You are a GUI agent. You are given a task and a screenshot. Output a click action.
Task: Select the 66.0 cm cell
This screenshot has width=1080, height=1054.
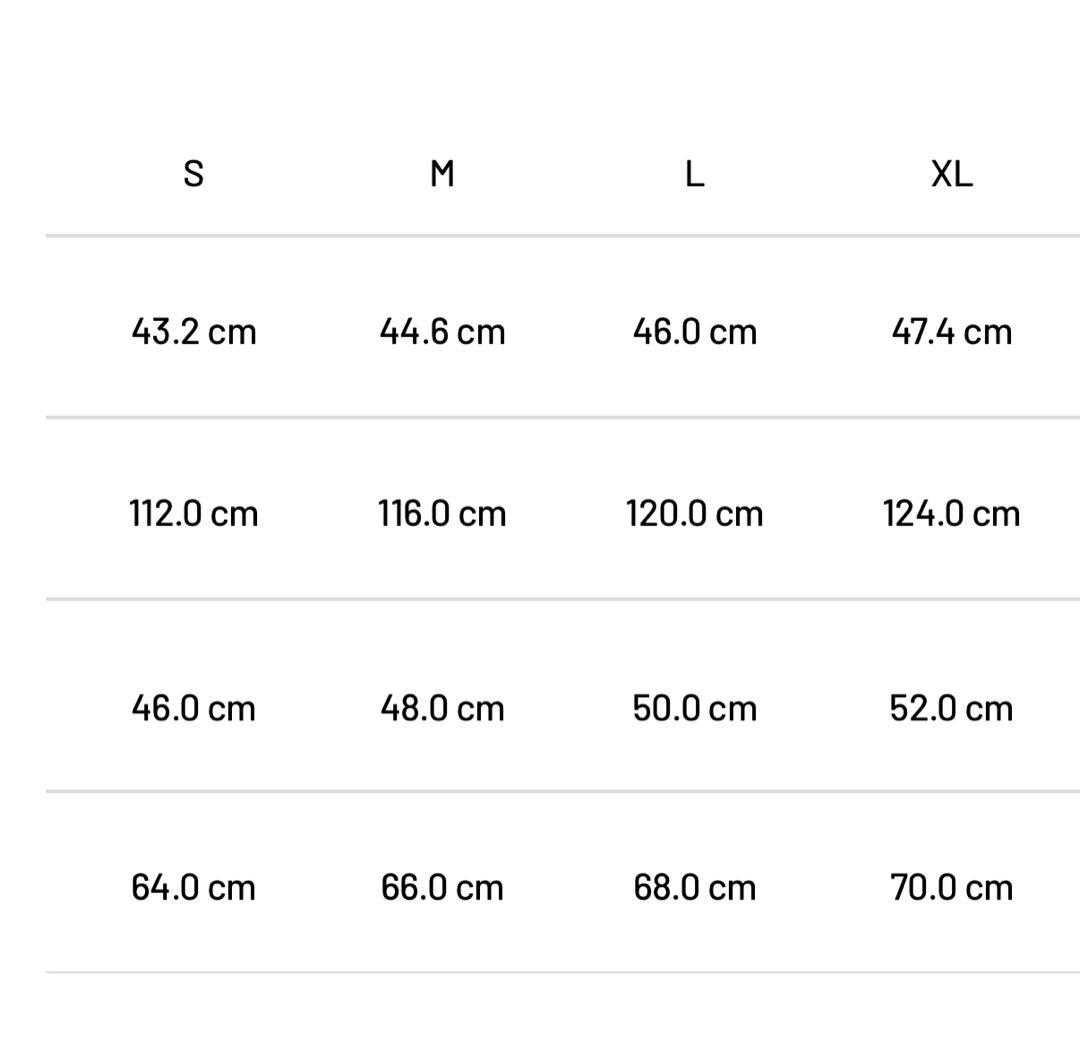(x=442, y=887)
